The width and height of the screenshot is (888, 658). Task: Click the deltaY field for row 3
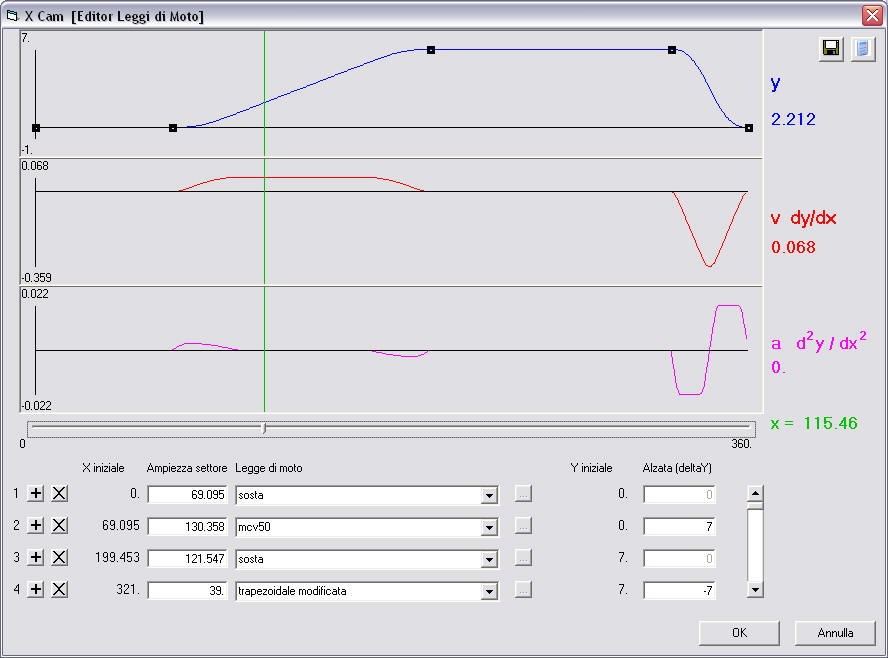click(679, 558)
